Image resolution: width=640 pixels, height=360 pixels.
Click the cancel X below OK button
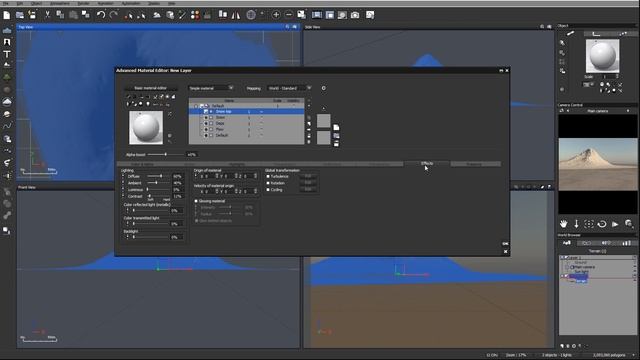[505, 251]
